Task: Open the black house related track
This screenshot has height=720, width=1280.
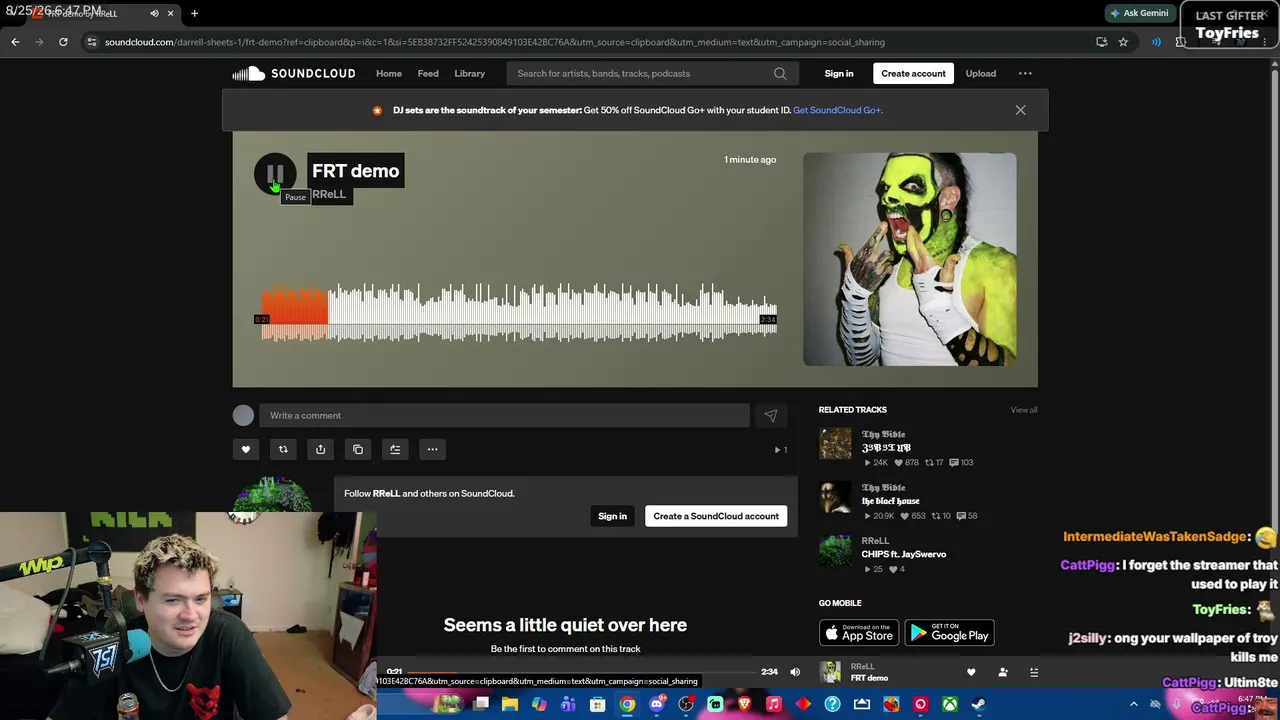Action: (x=890, y=501)
